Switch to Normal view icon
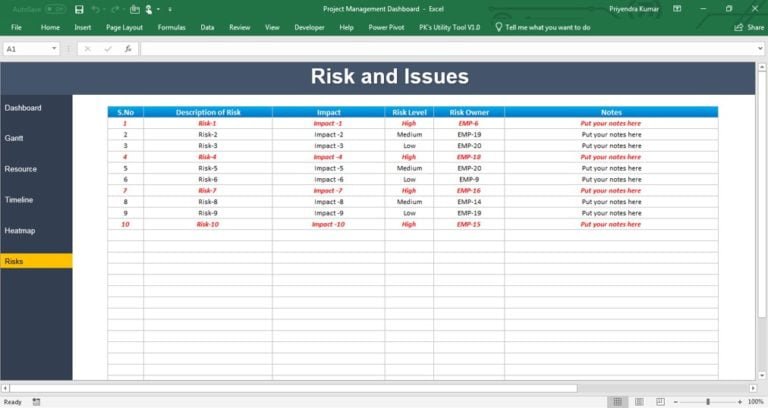The image size is (768, 408). click(x=618, y=402)
